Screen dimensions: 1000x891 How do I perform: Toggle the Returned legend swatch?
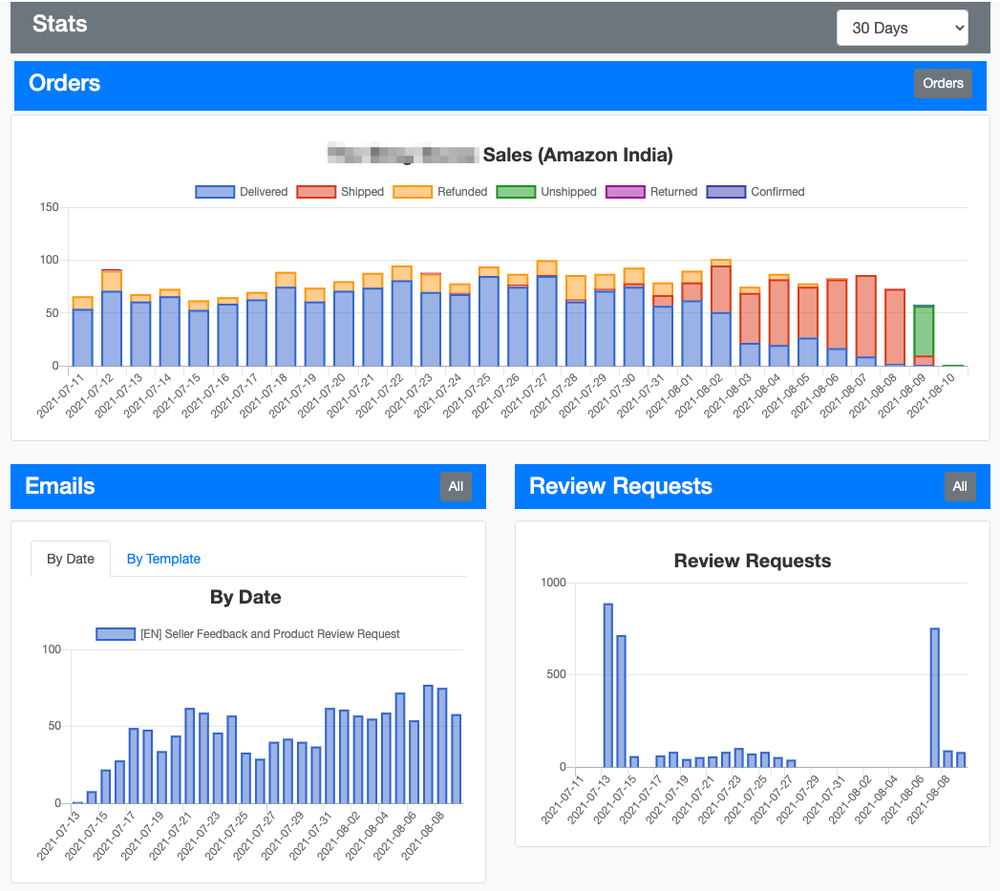tap(625, 192)
